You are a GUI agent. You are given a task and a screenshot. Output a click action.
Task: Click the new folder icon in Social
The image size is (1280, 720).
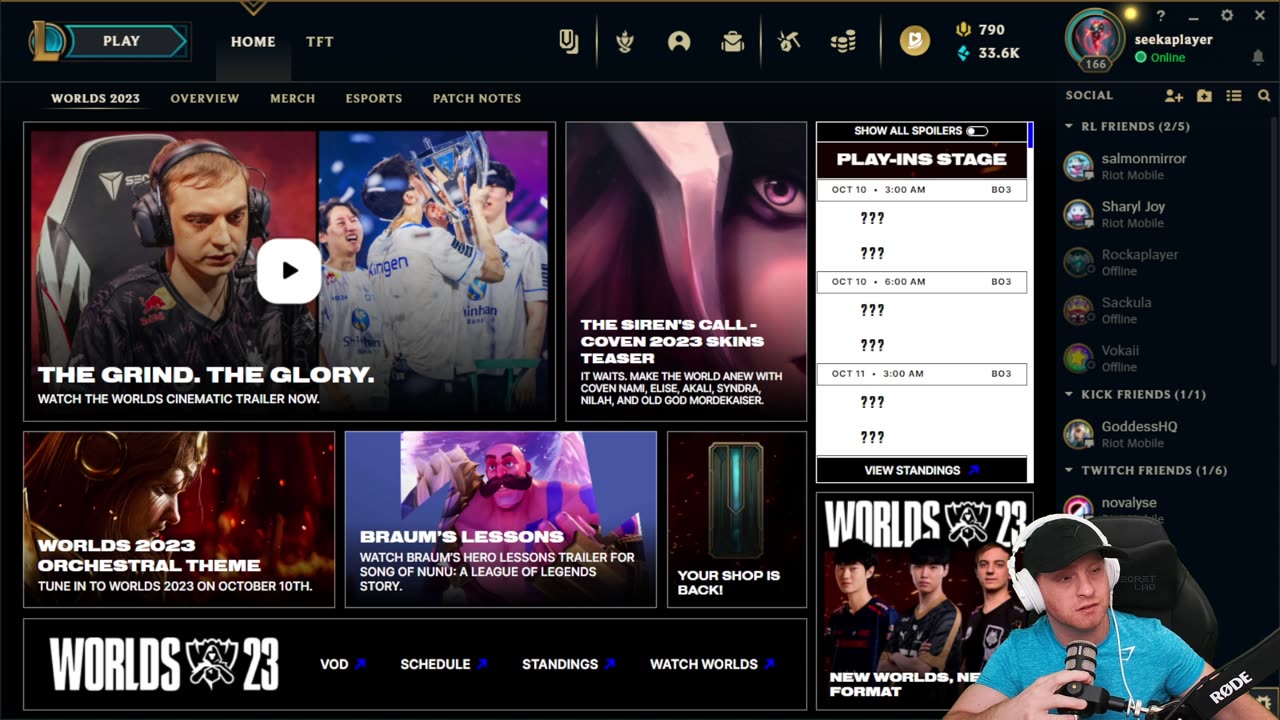[x=1204, y=96]
